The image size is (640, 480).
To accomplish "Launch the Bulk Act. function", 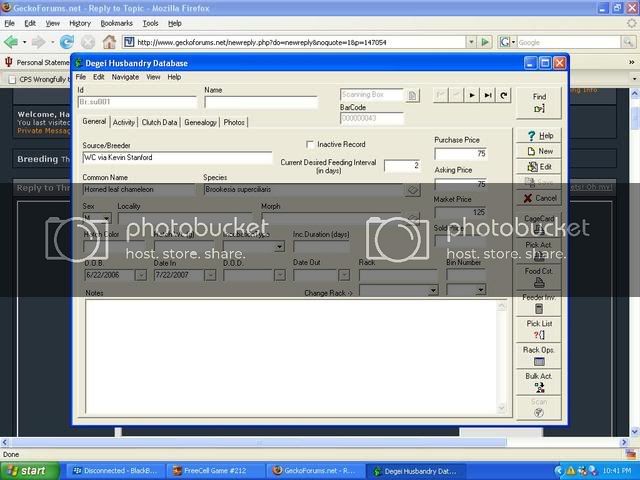I will [x=539, y=381].
